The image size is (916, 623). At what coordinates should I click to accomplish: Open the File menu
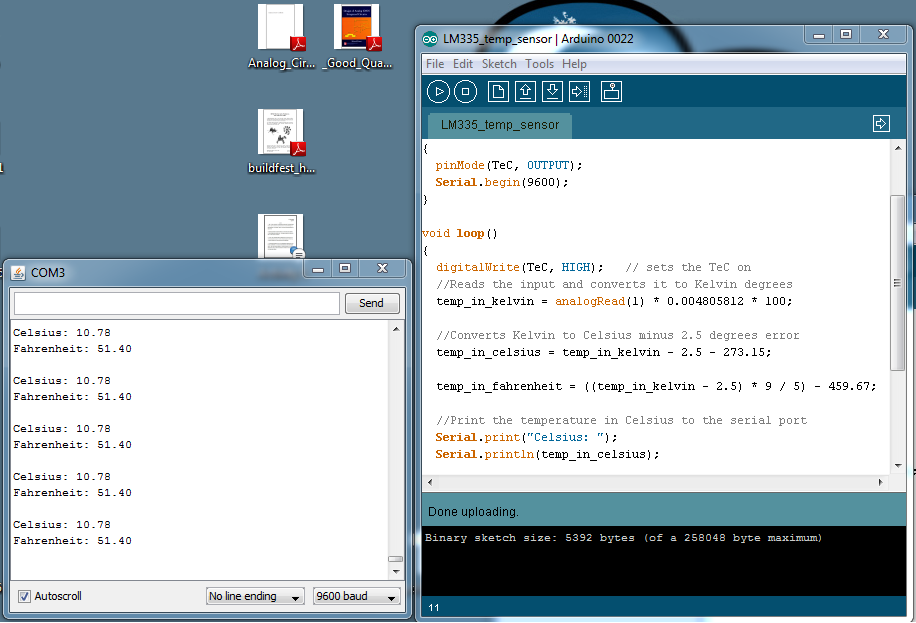click(x=435, y=64)
